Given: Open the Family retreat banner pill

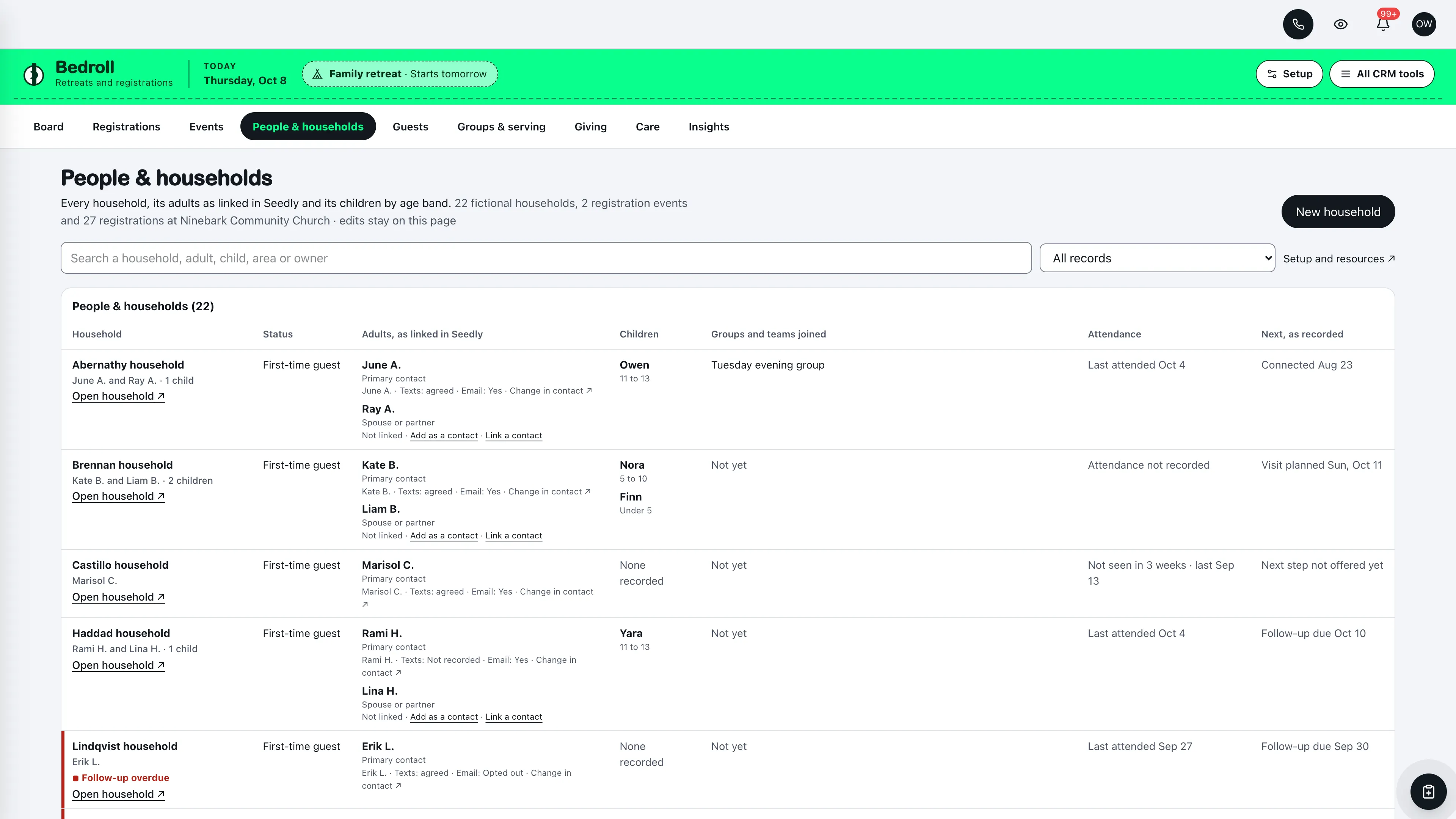Looking at the screenshot, I should 400,74.
